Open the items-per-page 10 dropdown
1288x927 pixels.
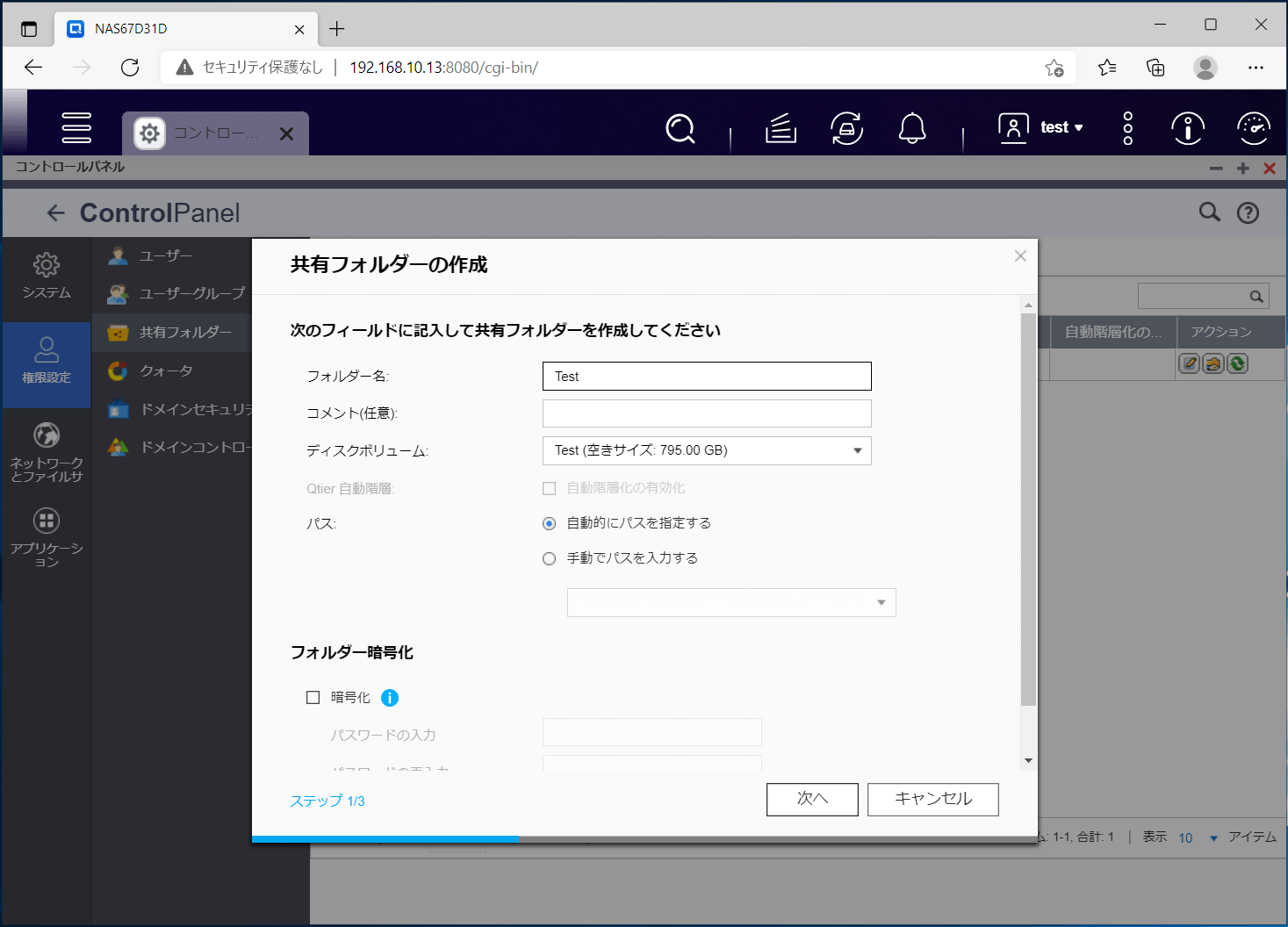1198,838
